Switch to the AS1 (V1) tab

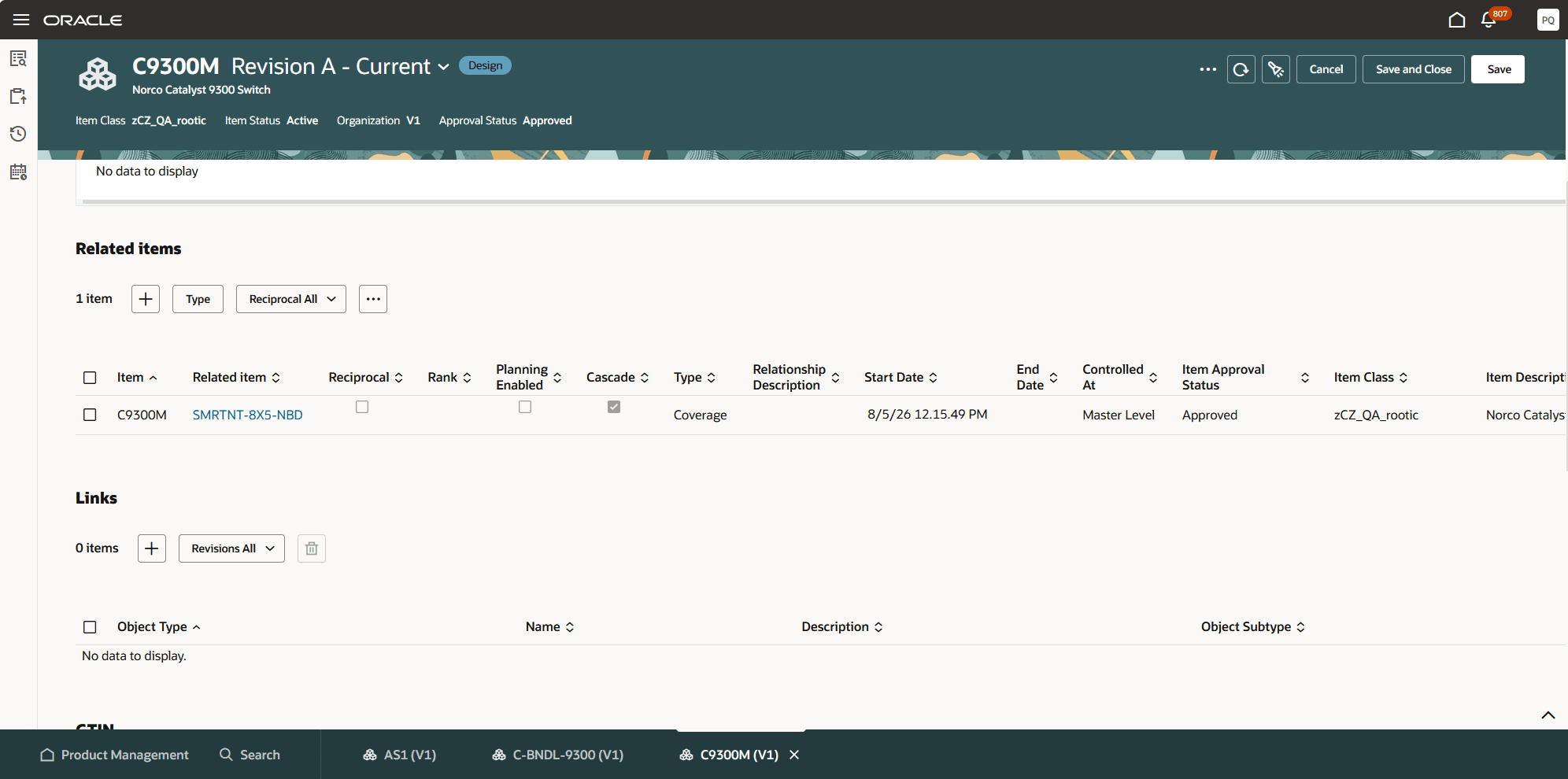(x=400, y=755)
